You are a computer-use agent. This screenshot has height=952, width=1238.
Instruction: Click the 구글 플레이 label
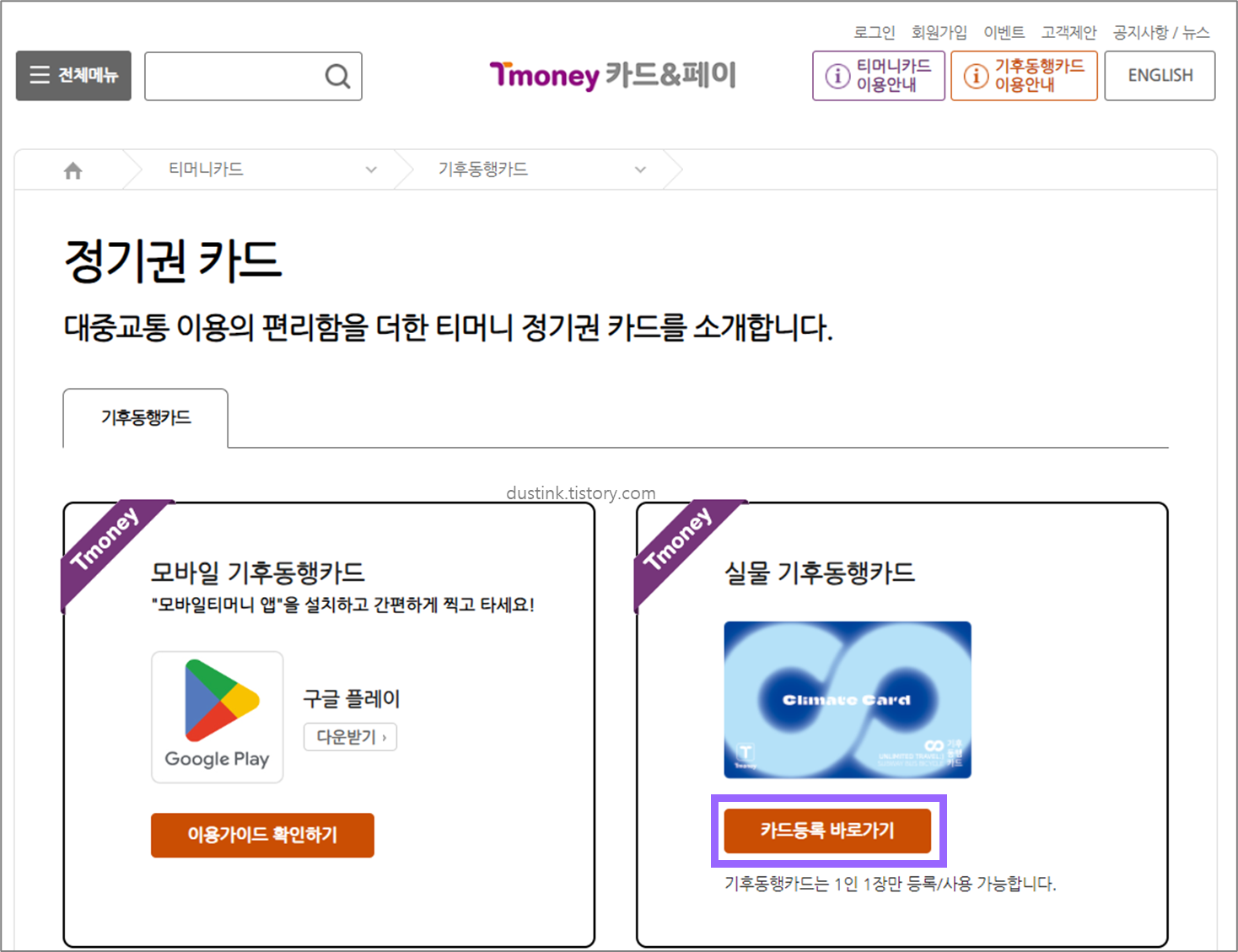(x=351, y=698)
